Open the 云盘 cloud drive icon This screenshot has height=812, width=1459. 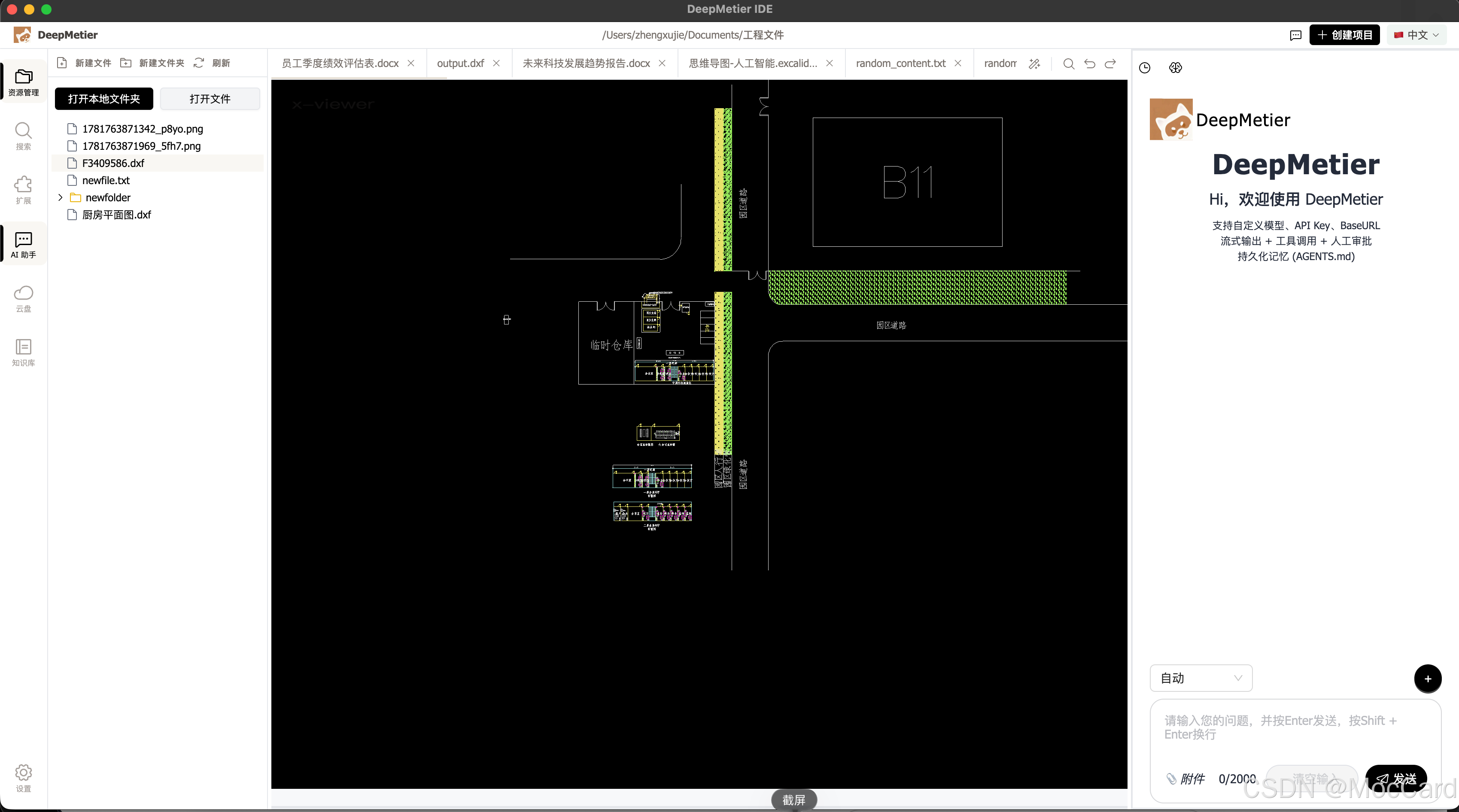(23, 298)
